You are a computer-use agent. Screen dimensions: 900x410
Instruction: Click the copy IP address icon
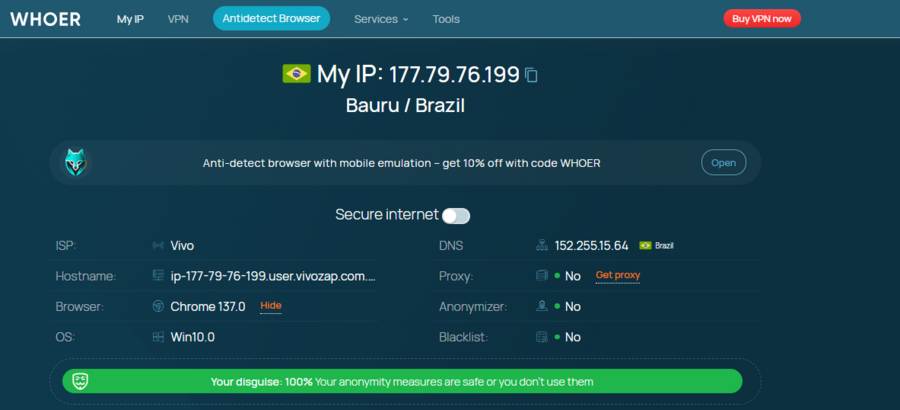tap(532, 75)
